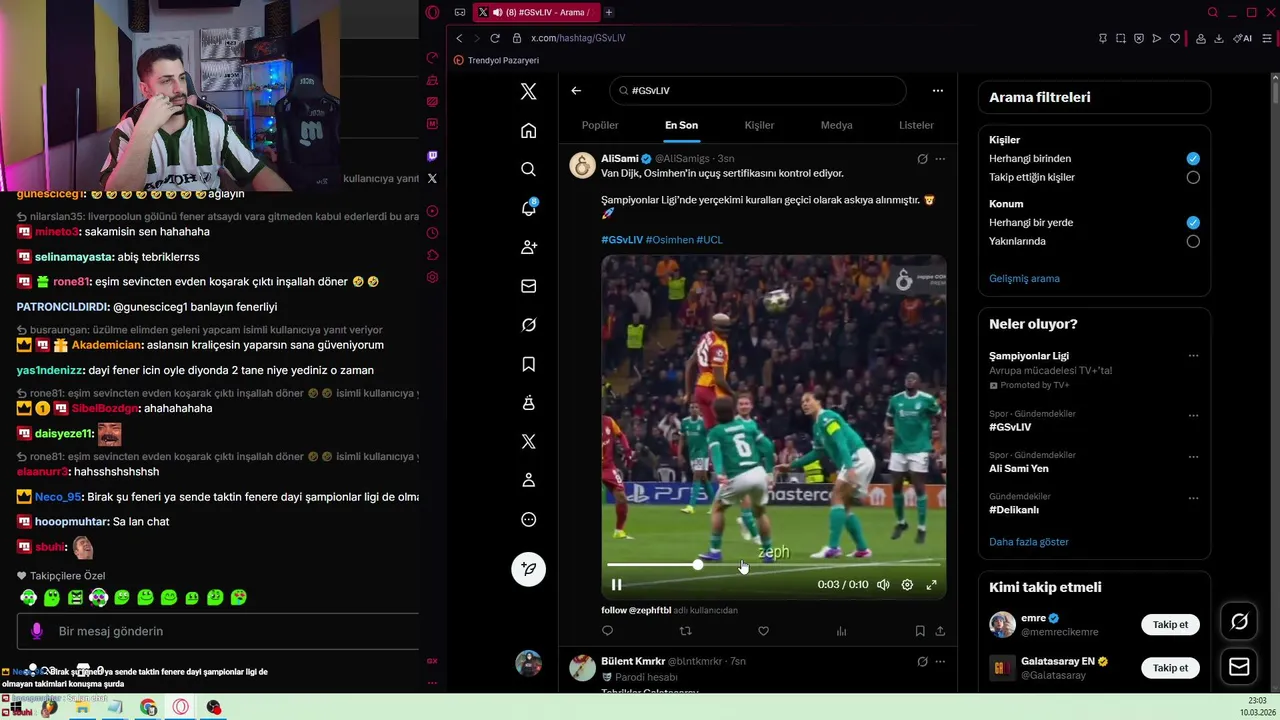Click 'Bir mesaj gönderin' chat input
This screenshot has width=1280, height=720.
pos(218,631)
